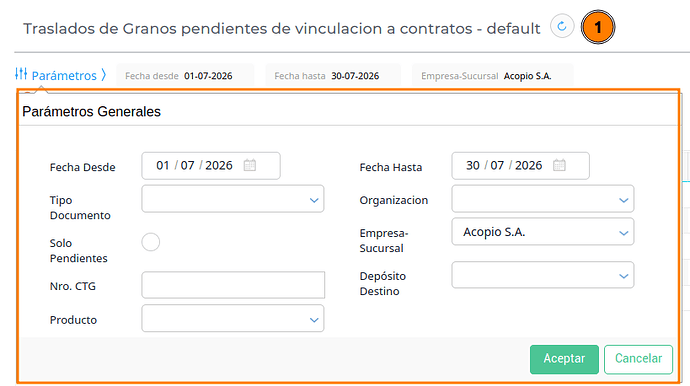Viewport: 690px width, 386px height.
Task: Open the Empresa-Sucursal Acopio S.A. dropdown
Action: tap(543, 232)
